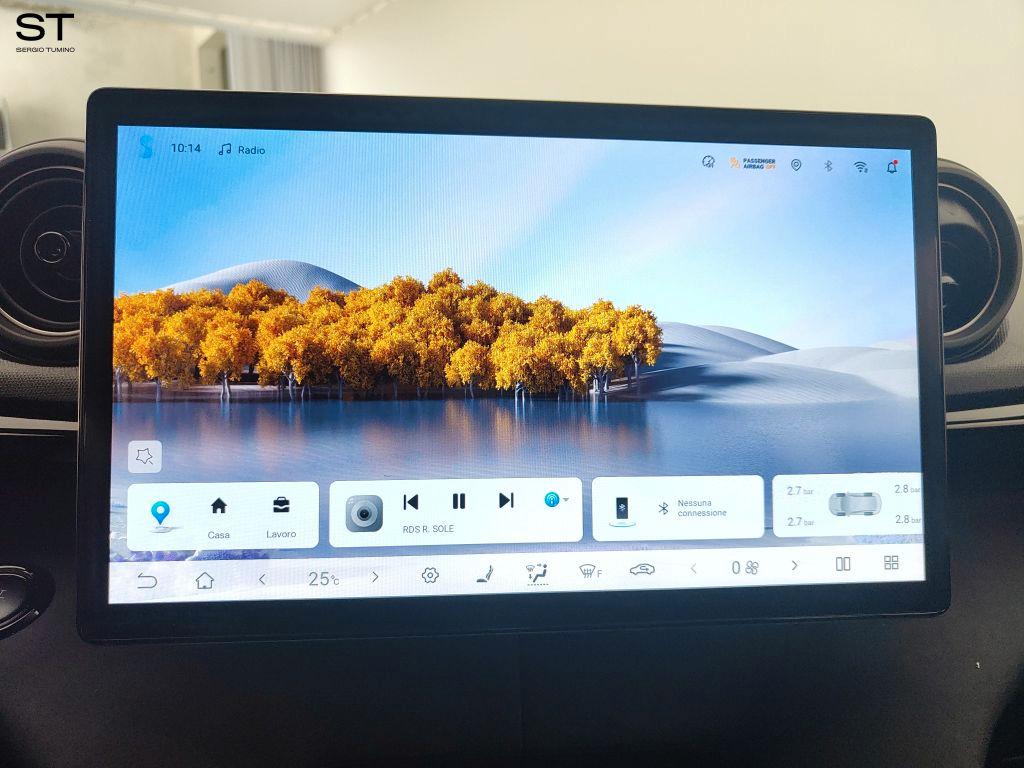Open seat adjustment icon
This screenshot has height=768, width=1024.
point(484,574)
